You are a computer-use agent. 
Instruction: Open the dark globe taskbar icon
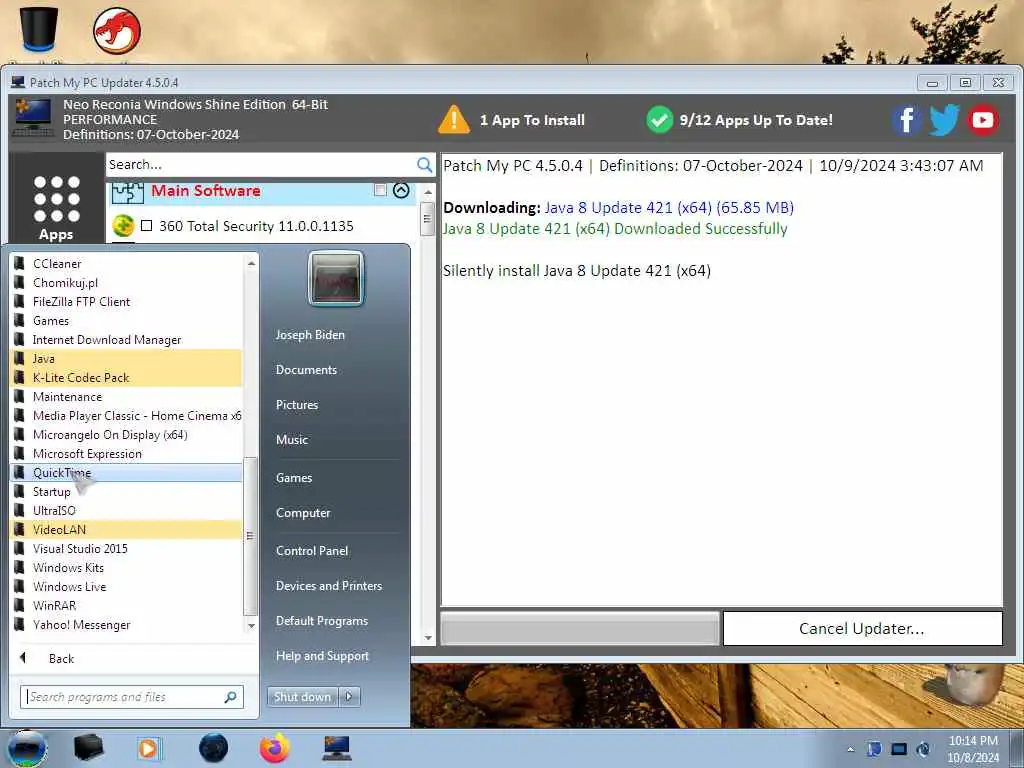point(214,748)
